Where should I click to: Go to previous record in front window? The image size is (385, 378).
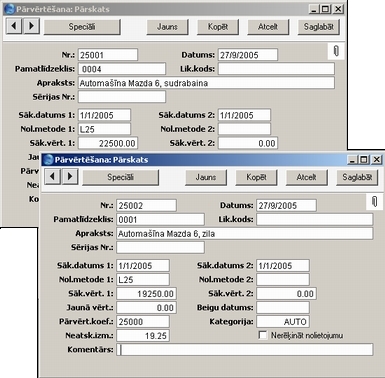(53, 176)
